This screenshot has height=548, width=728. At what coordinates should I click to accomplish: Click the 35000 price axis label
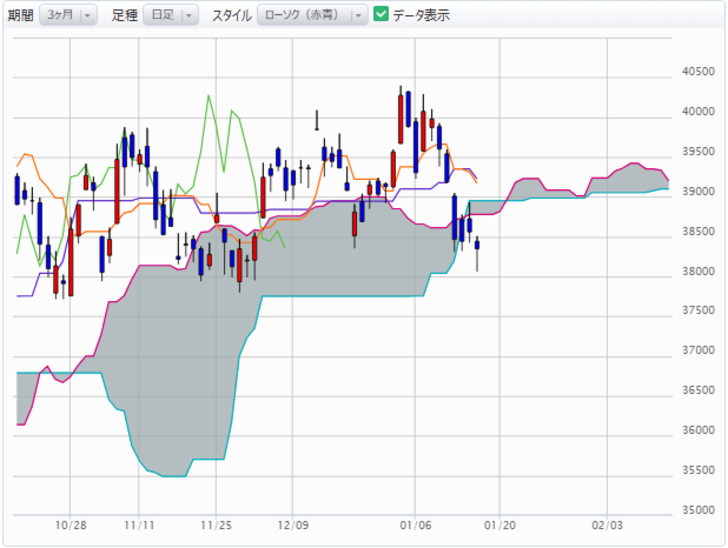[696, 510]
